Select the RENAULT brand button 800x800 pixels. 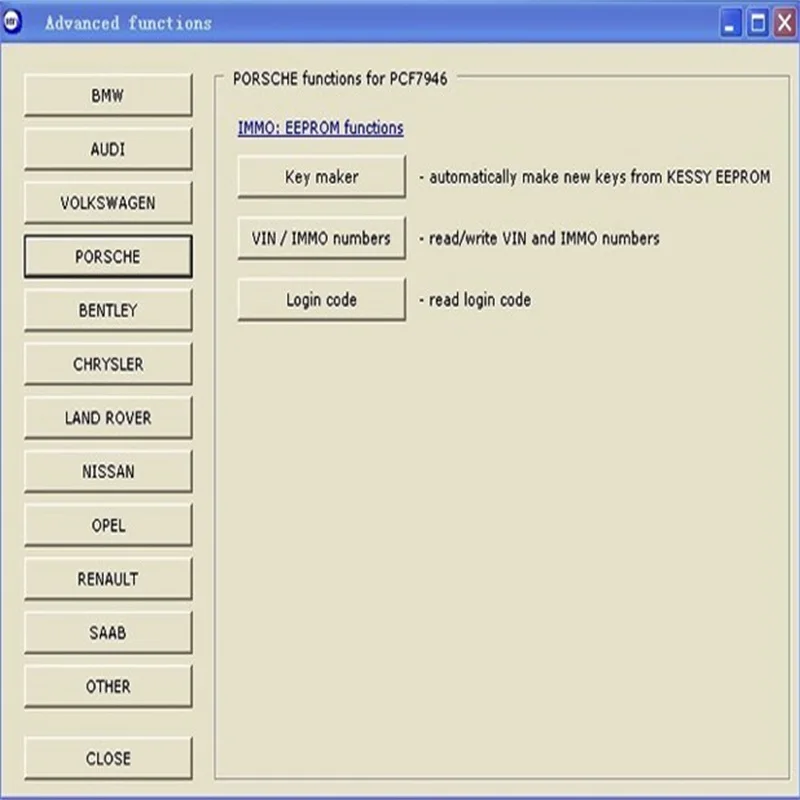(x=108, y=579)
